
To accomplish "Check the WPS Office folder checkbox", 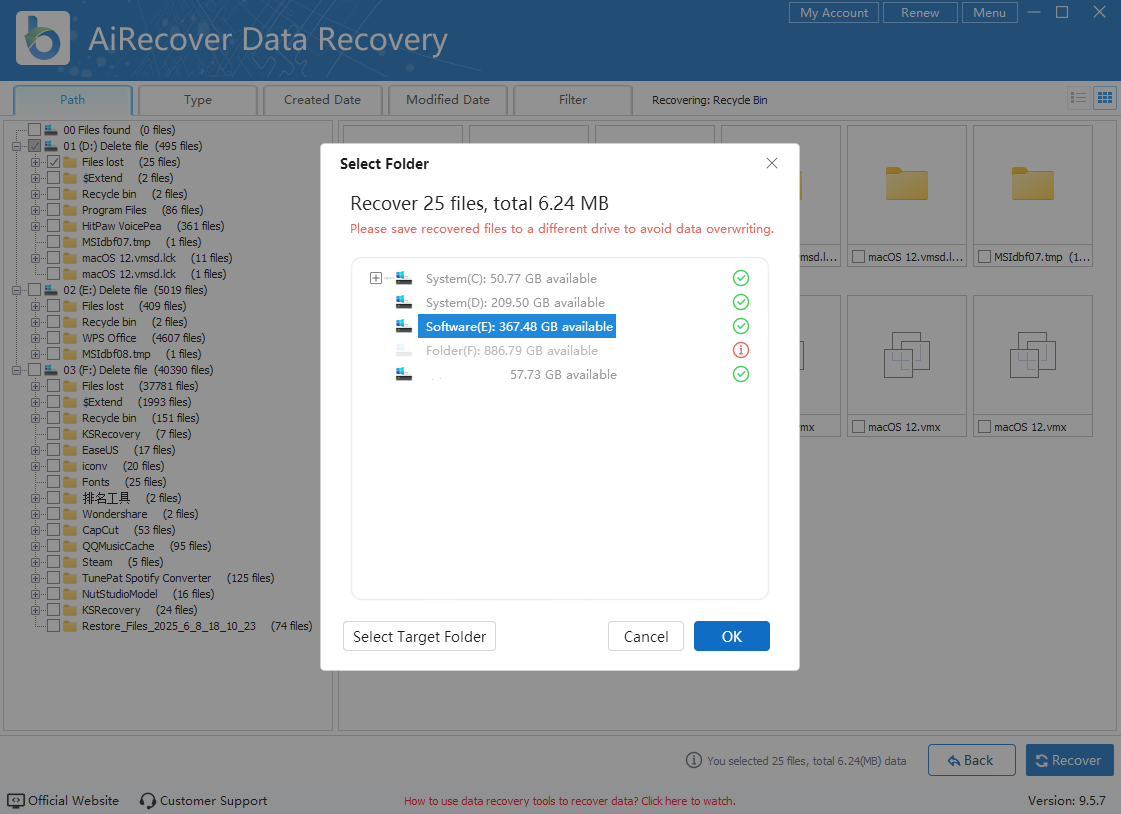I will pyautogui.click(x=53, y=338).
